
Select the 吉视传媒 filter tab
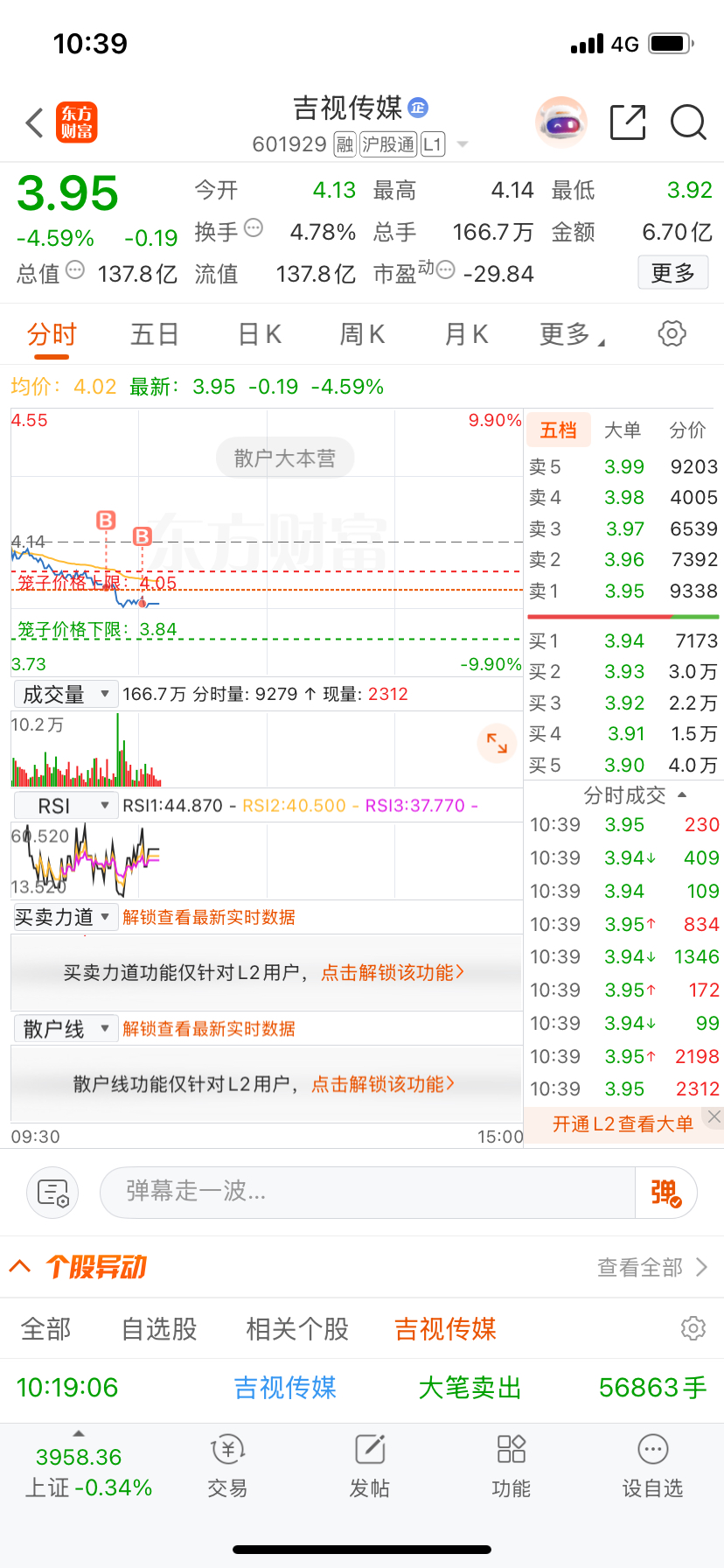tap(446, 1329)
